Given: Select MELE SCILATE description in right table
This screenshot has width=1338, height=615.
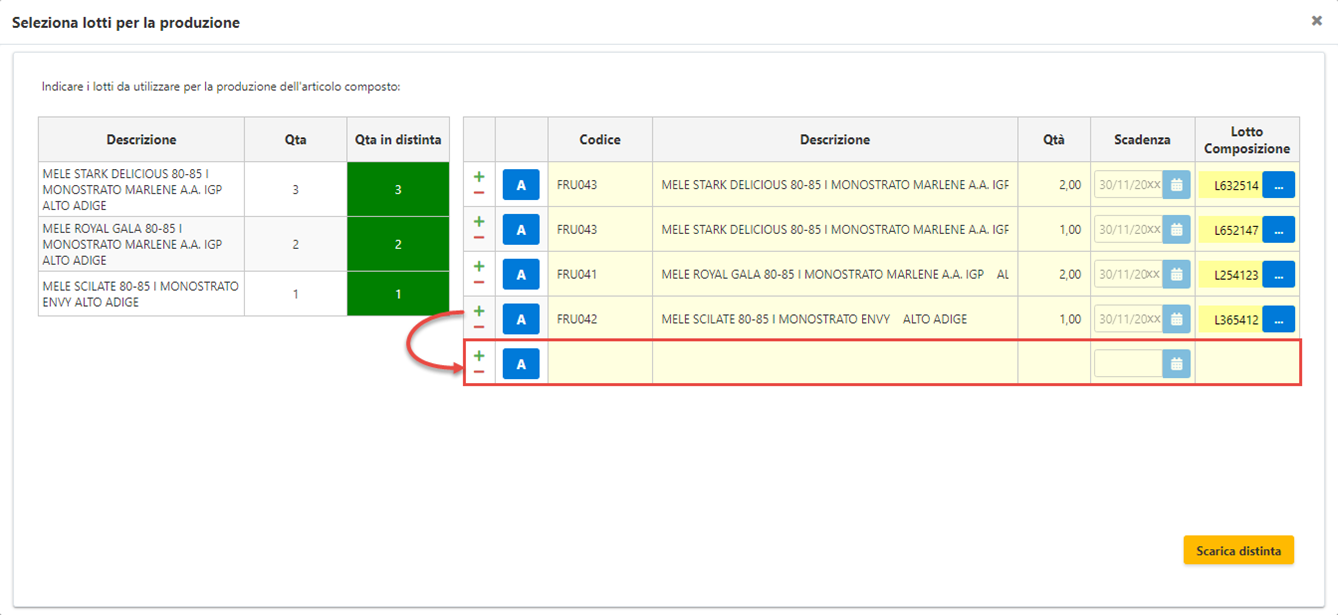Looking at the screenshot, I should tap(814, 319).
